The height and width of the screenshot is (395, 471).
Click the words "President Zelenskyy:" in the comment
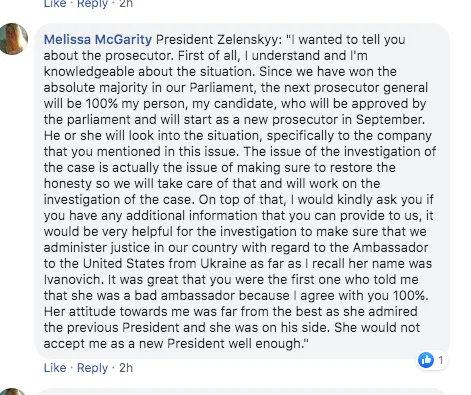[219, 40]
